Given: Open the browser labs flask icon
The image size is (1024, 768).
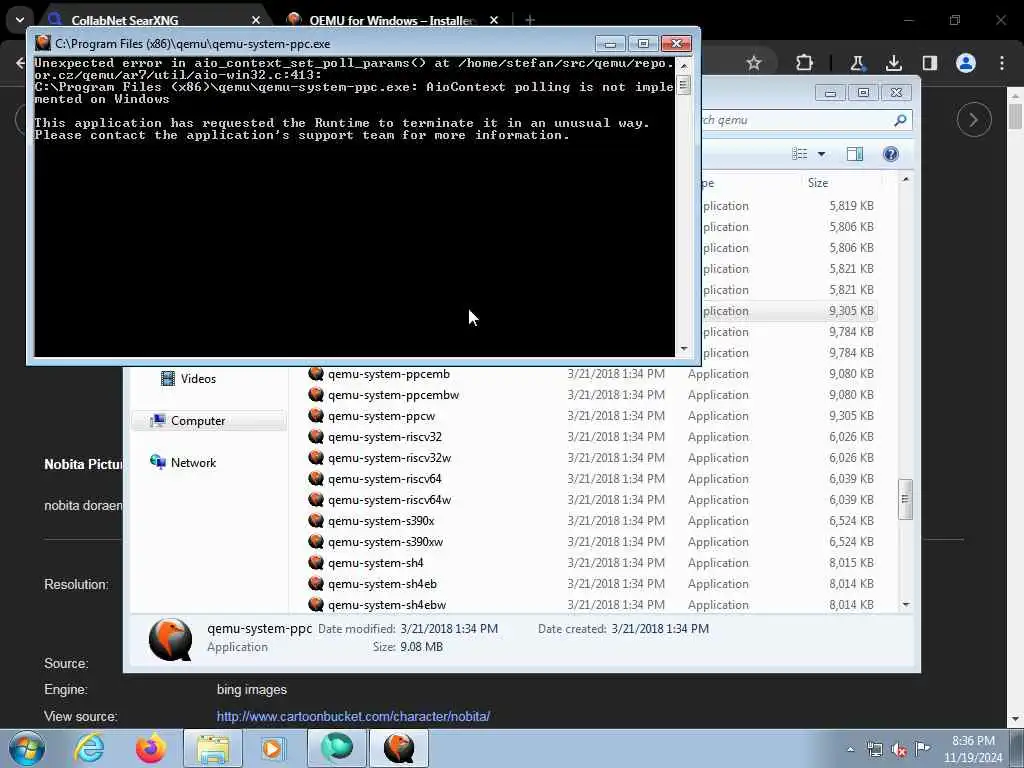Looking at the screenshot, I should (x=857, y=63).
